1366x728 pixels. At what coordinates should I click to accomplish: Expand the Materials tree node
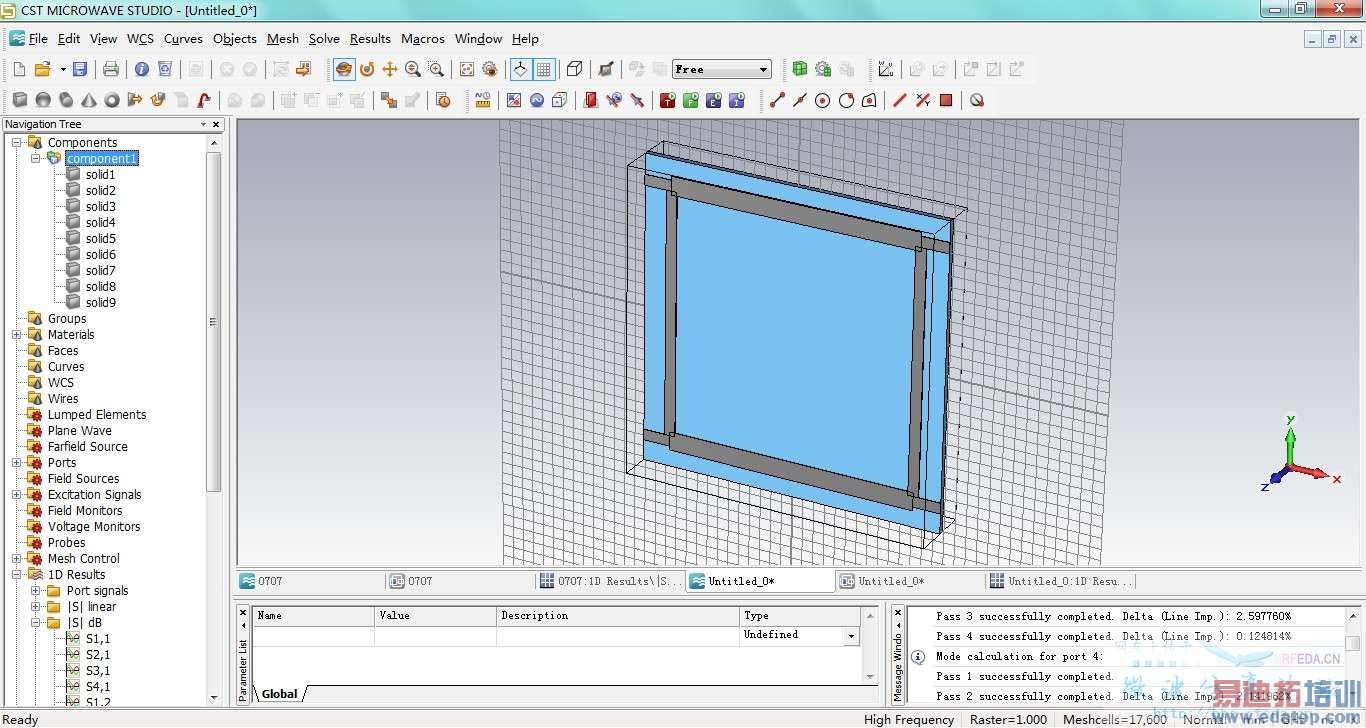click(x=17, y=334)
